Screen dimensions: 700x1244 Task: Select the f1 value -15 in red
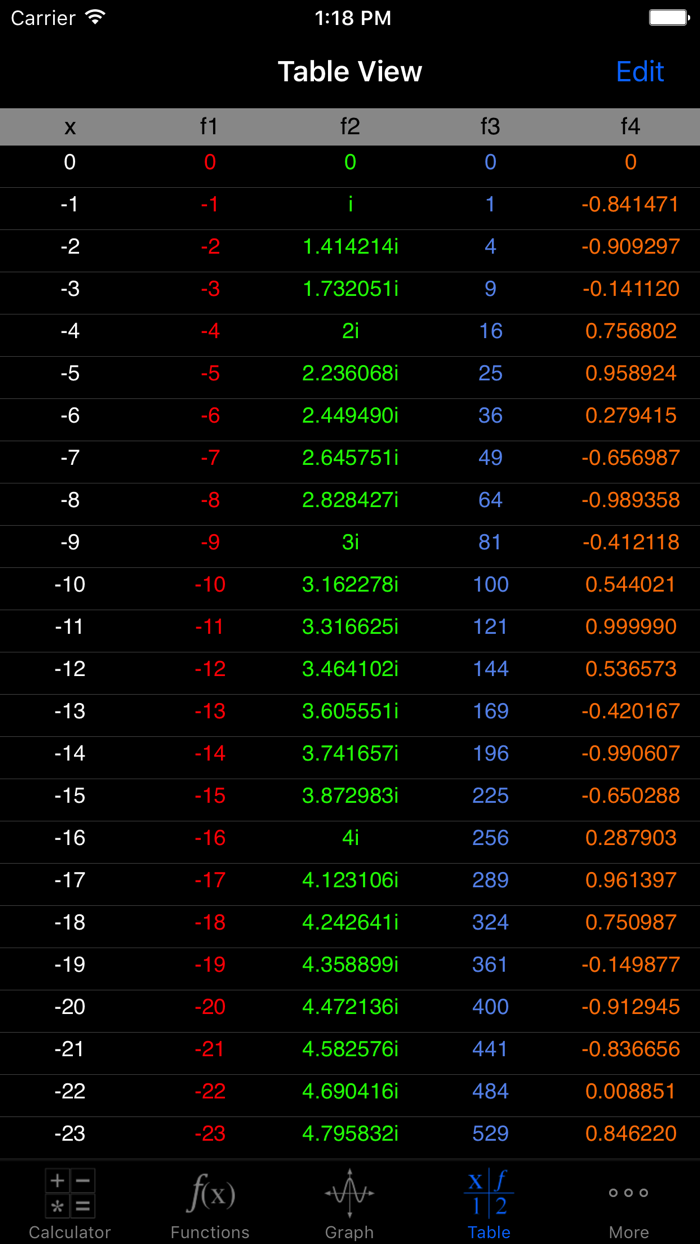tap(210, 796)
